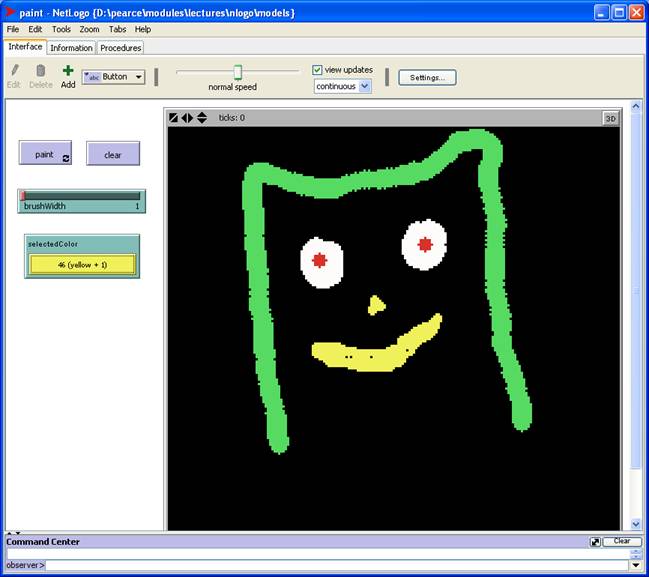The height and width of the screenshot is (577, 649).
Task: Open the command history dropdown arrow
Action: point(636,565)
